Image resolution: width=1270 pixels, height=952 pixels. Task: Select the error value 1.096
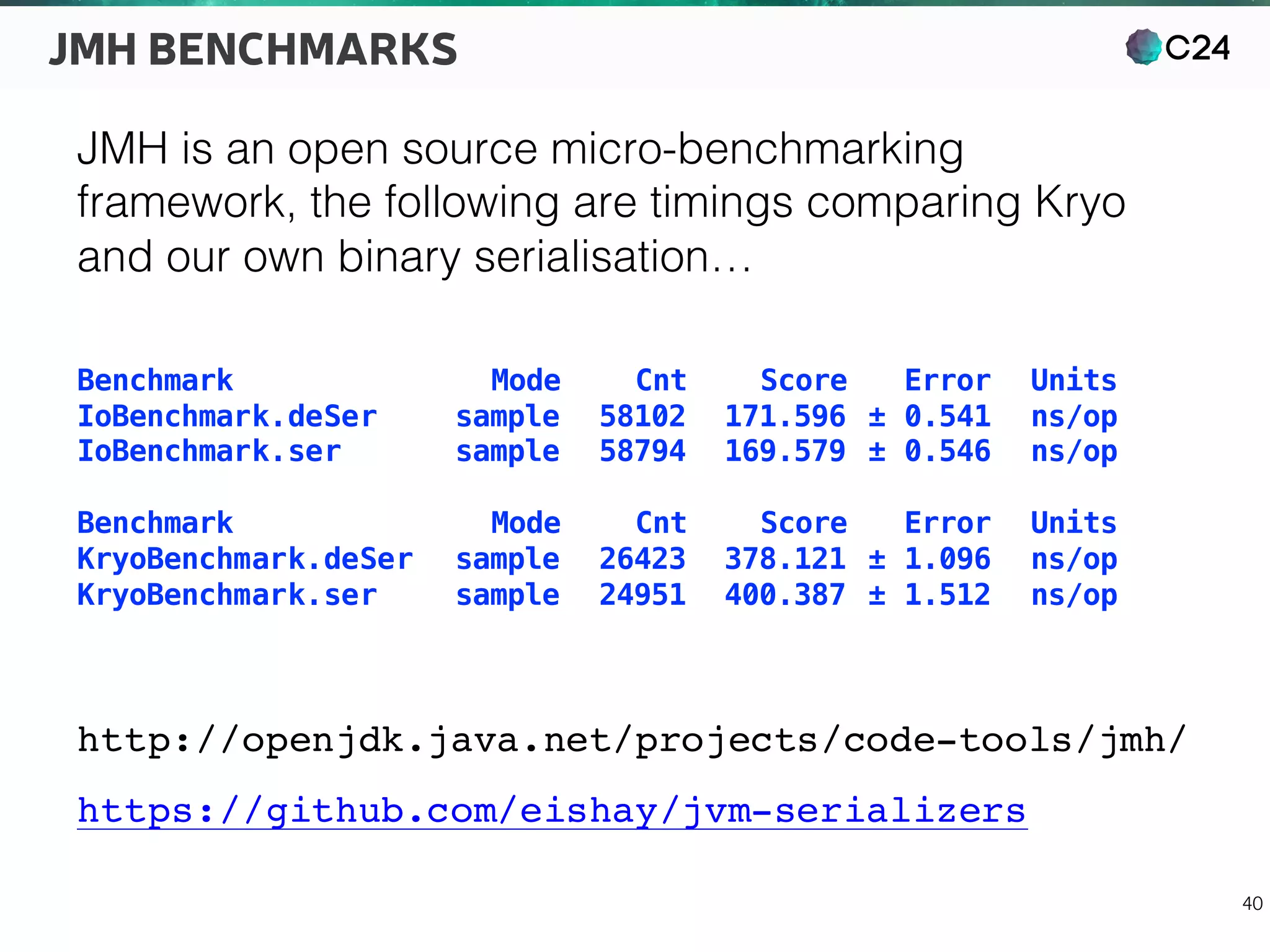click(x=948, y=559)
